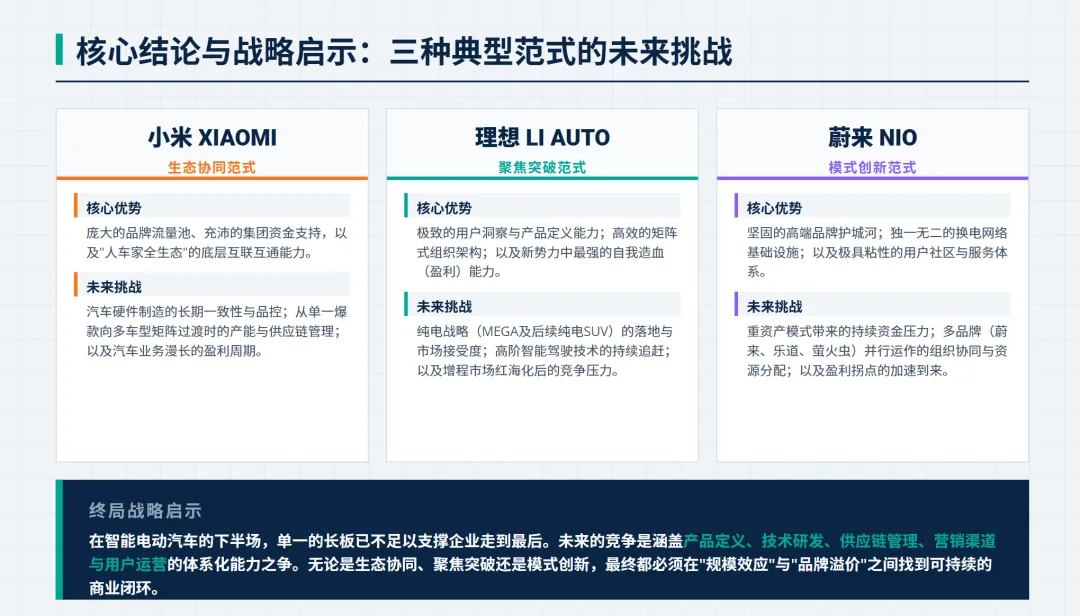
Task: Select the 小米 XIAOMI card heading
Action: 212,138
